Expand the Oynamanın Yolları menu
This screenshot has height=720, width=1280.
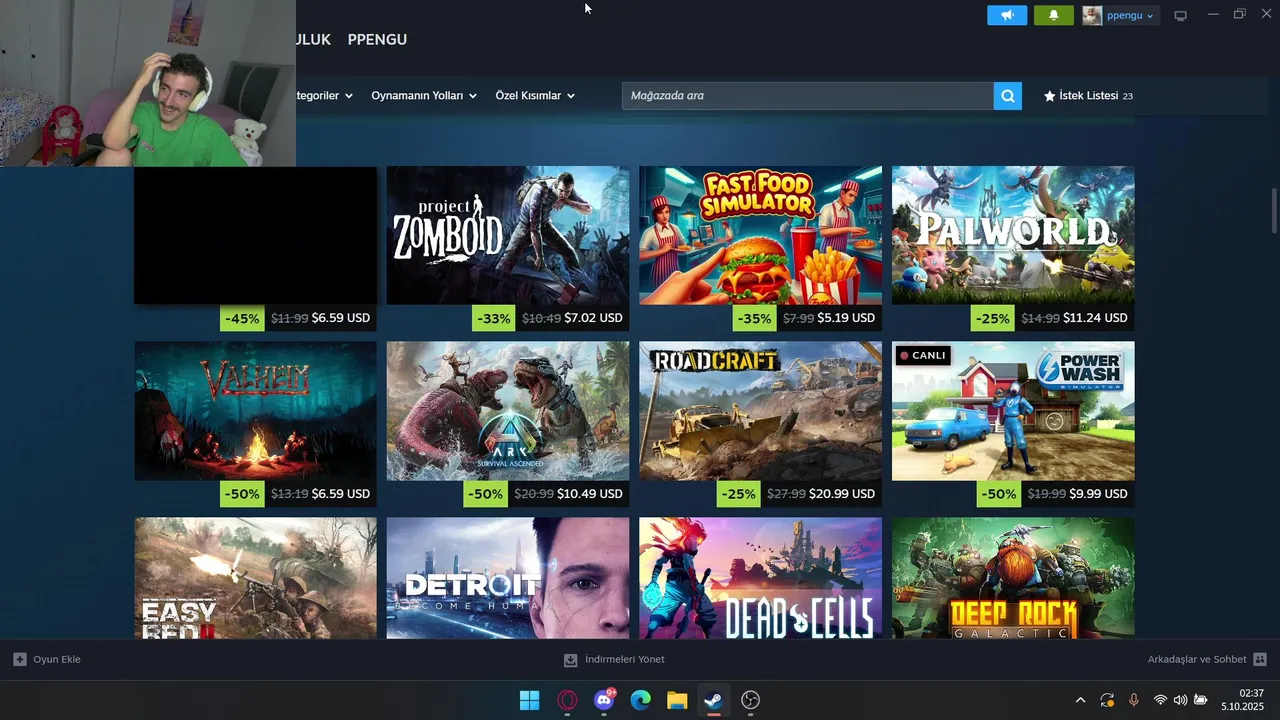[424, 96]
